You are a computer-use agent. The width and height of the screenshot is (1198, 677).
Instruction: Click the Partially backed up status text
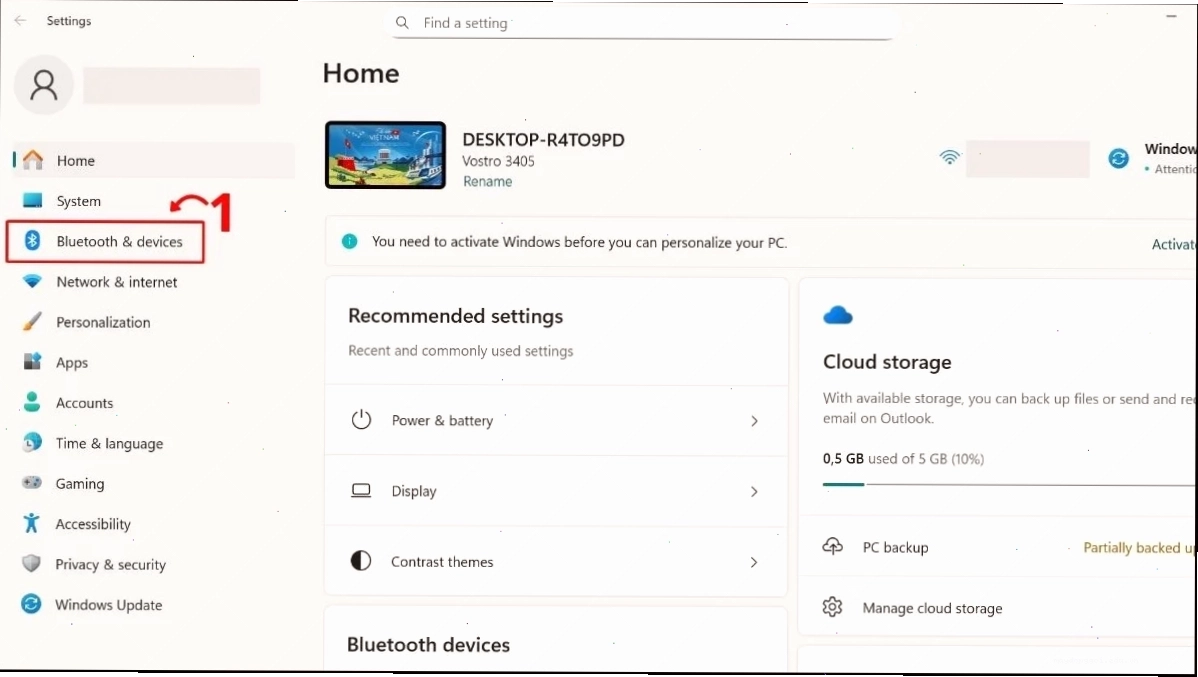(1139, 548)
